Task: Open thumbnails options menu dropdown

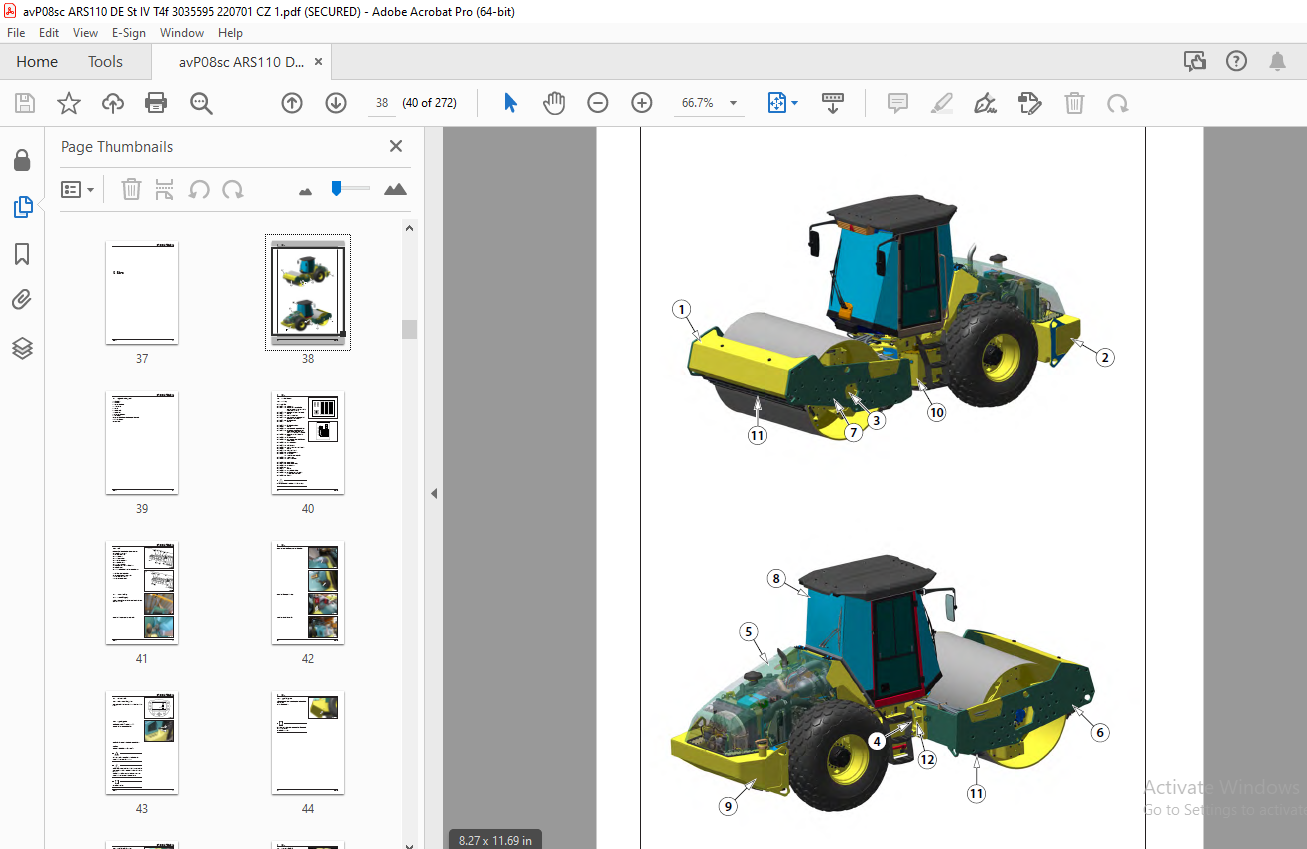Action: tap(77, 189)
